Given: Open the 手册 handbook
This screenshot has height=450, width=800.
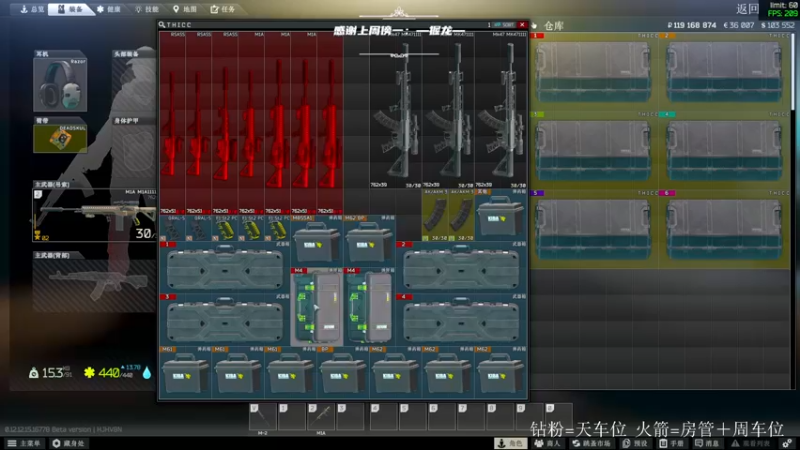Looking at the screenshot, I should [672, 443].
